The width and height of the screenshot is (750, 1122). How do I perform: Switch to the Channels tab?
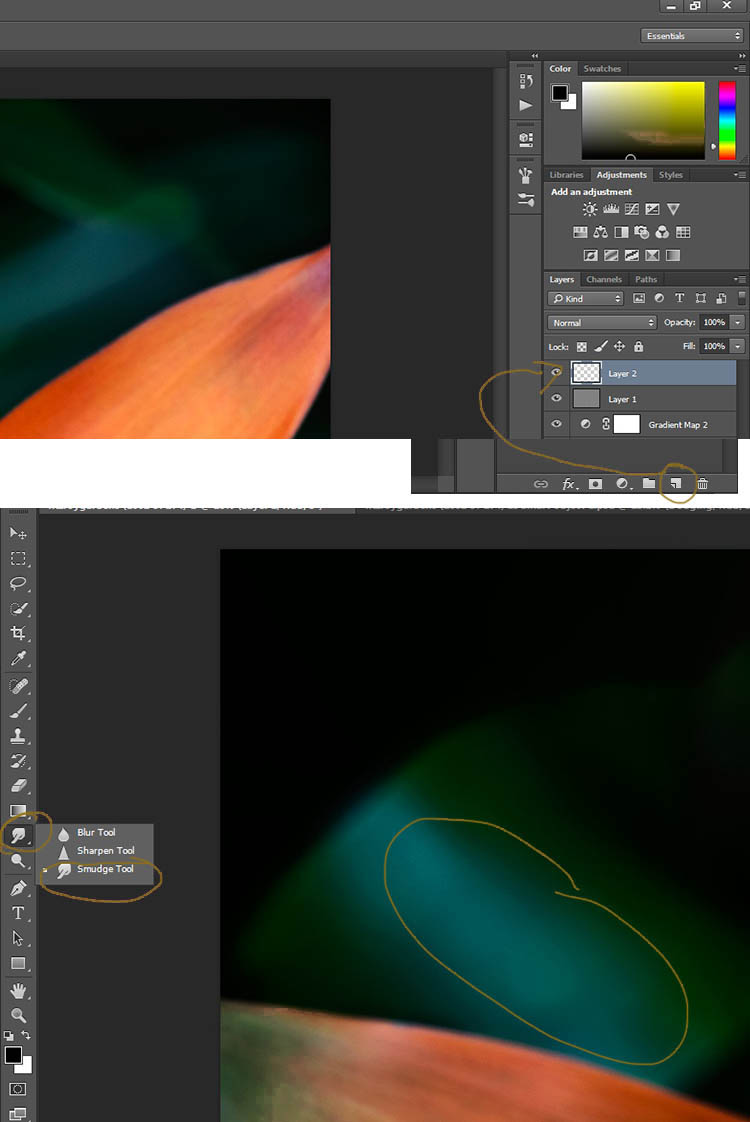604,280
